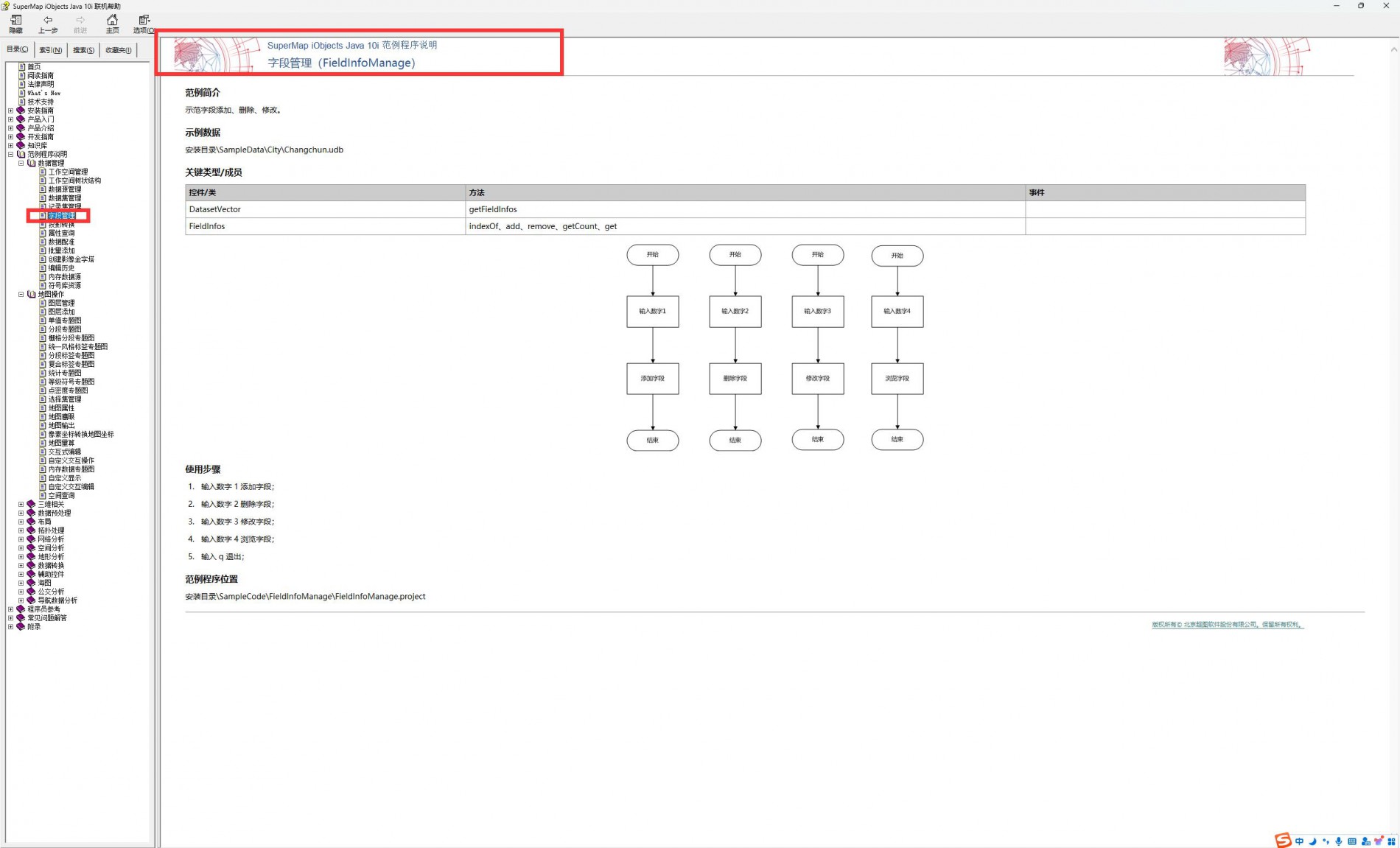The image size is (1400, 848).
Task: Expand the 开发指南 book node
Action: (10, 137)
